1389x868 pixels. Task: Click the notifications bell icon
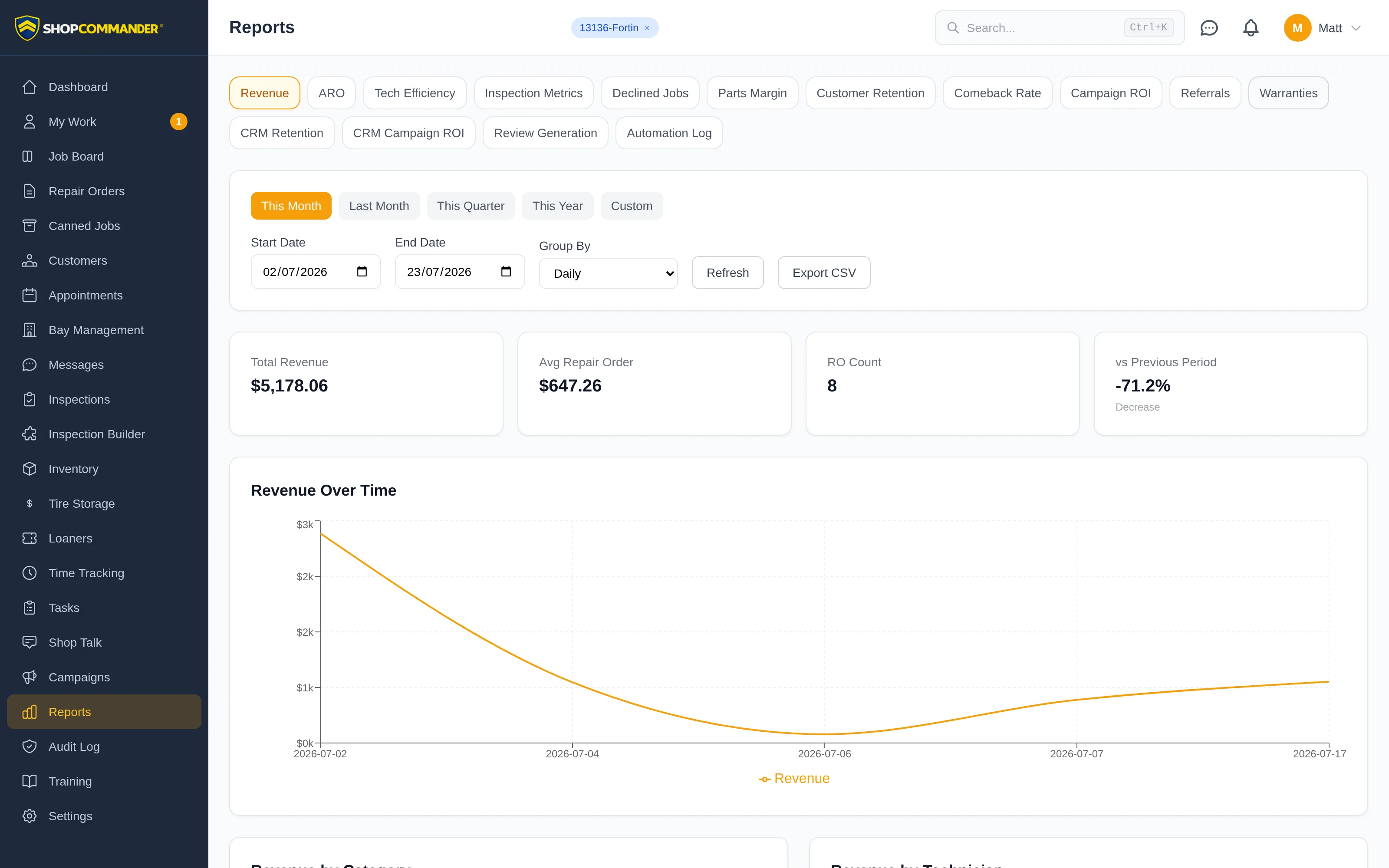coord(1251,27)
